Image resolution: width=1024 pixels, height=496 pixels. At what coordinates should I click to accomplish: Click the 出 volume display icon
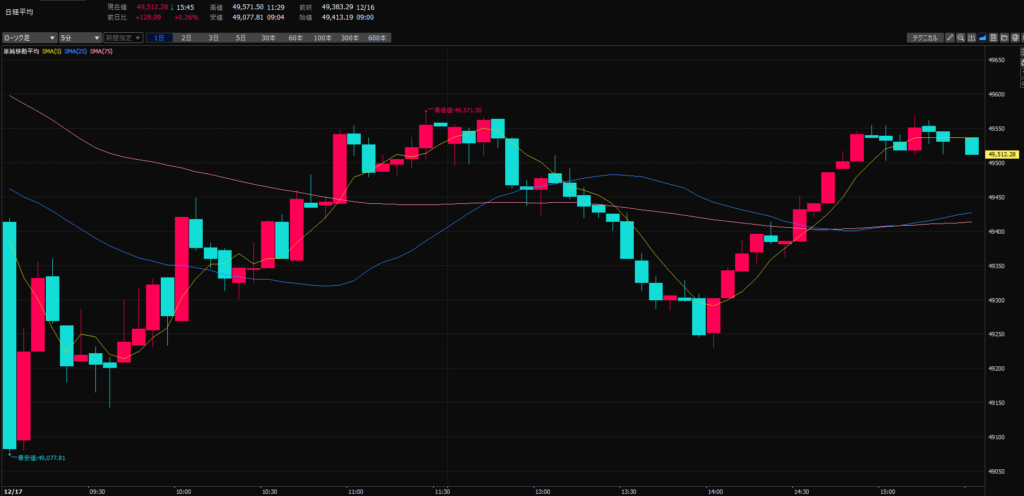pos(972,37)
